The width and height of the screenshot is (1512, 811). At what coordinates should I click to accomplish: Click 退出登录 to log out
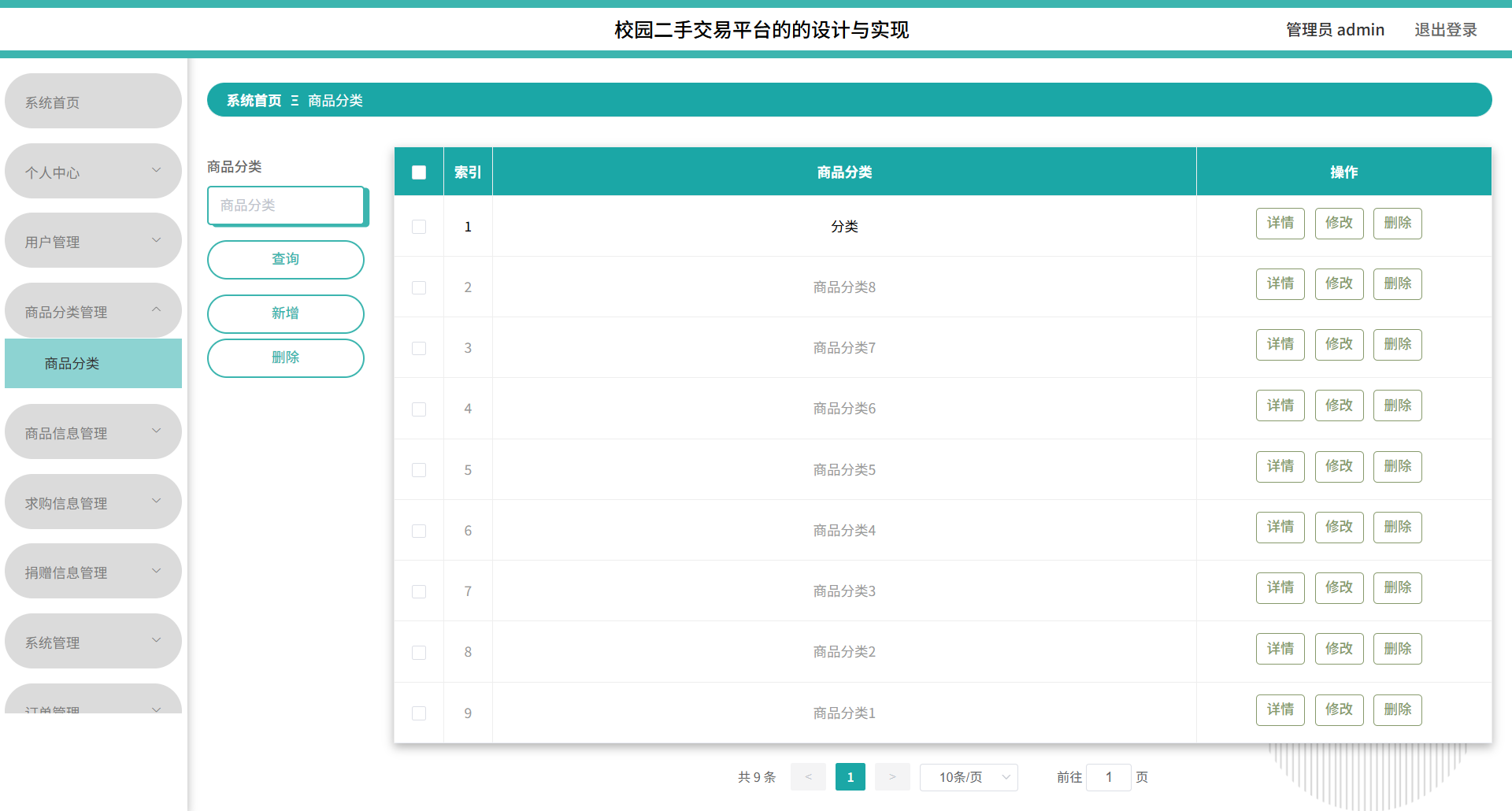click(x=1446, y=29)
